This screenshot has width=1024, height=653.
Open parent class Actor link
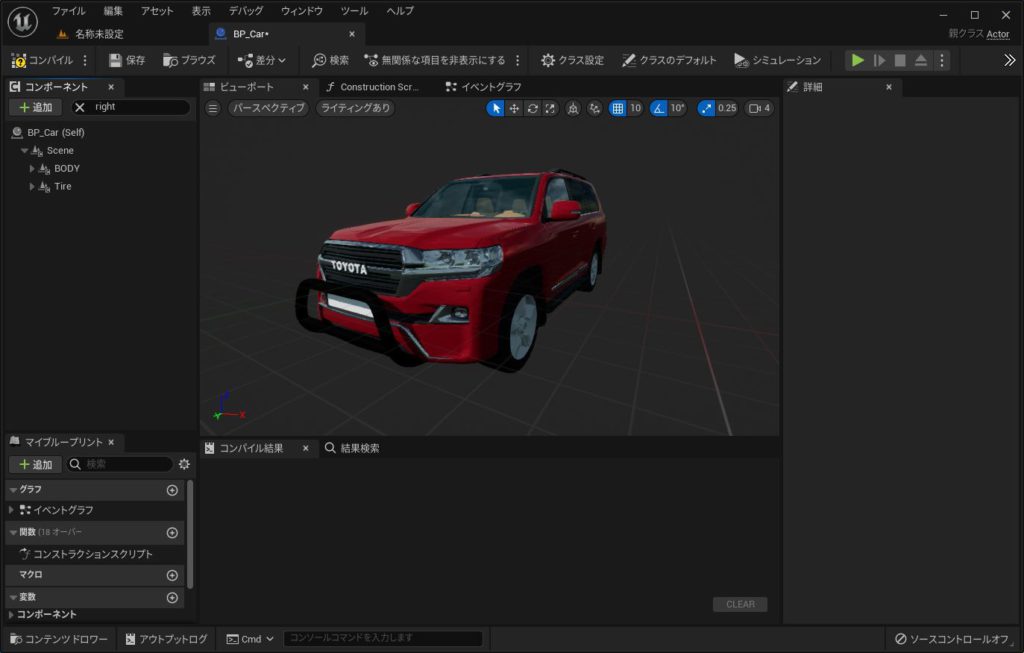(997, 34)
